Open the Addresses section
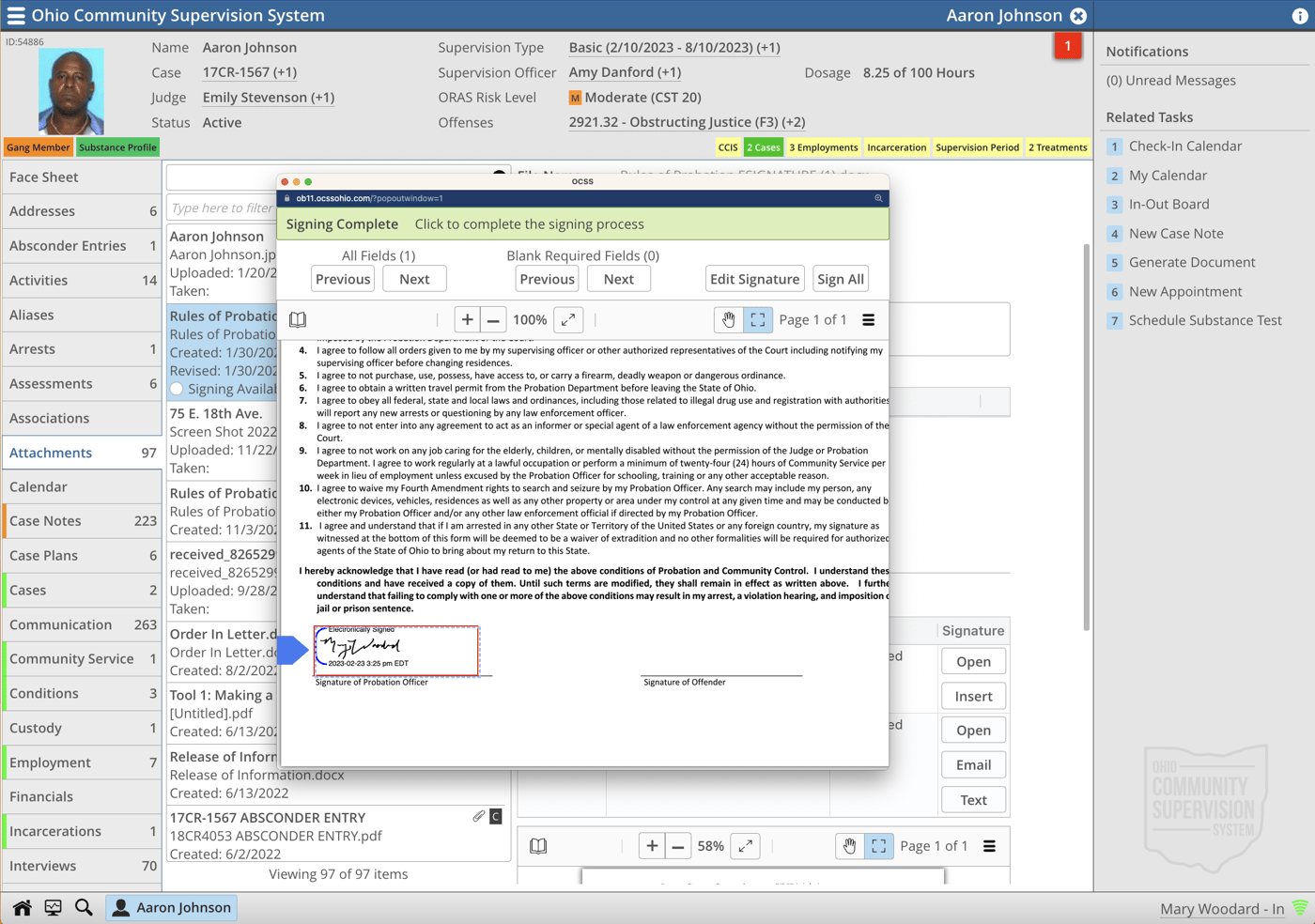 pos(82,211)
